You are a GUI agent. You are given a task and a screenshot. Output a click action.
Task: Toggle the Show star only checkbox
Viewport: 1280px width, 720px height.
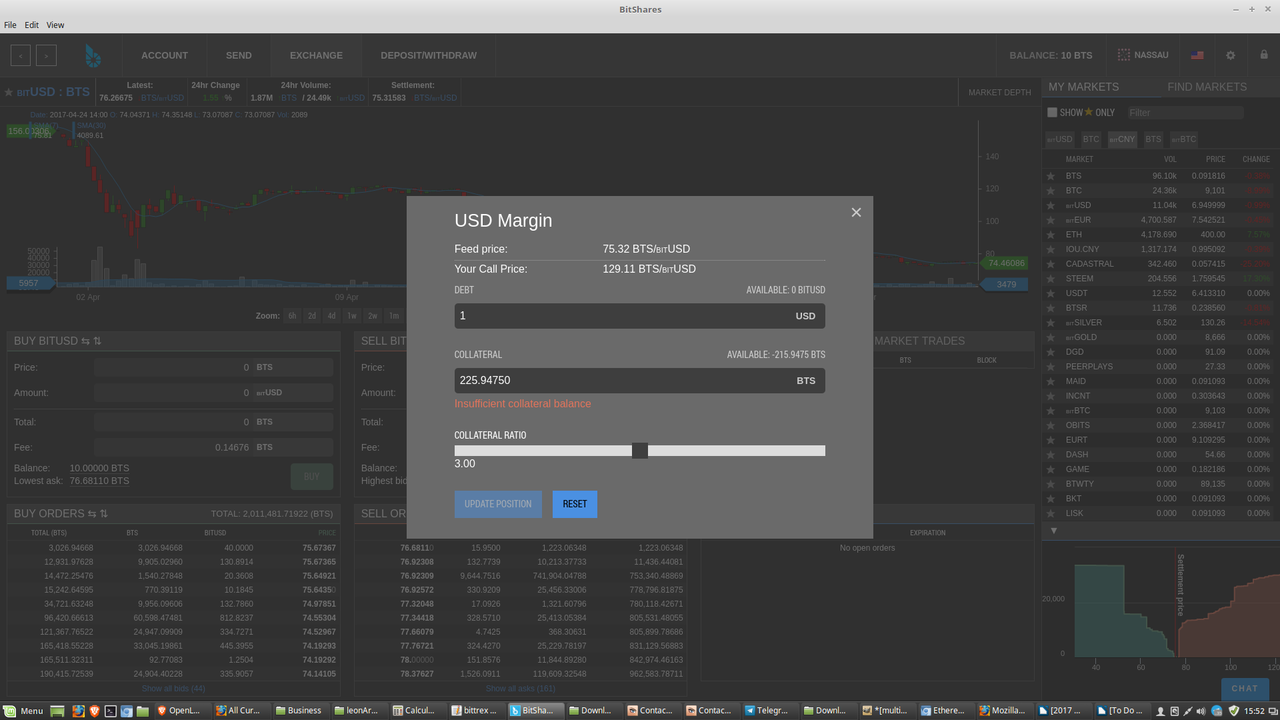1052,113
